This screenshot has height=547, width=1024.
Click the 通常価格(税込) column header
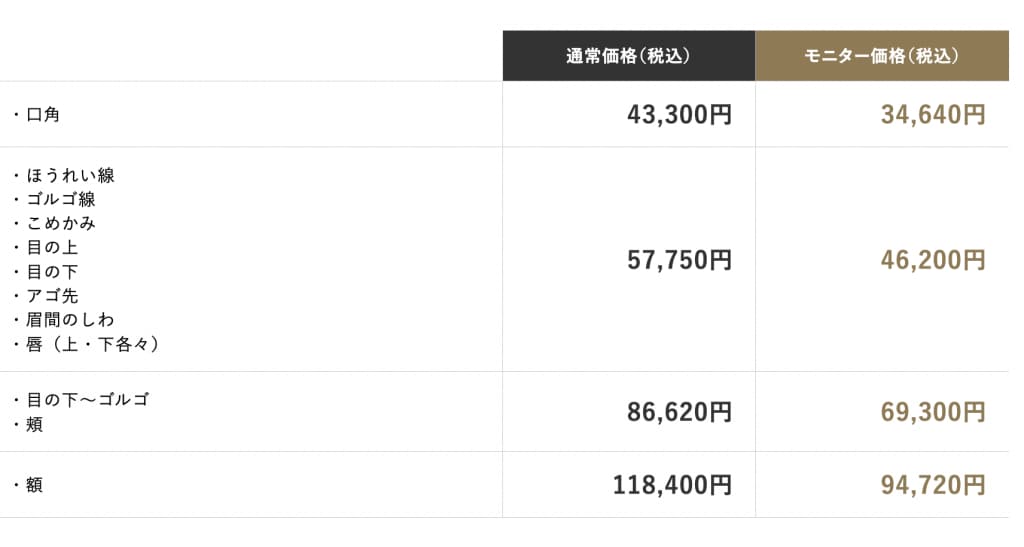(x=628, y=55)
